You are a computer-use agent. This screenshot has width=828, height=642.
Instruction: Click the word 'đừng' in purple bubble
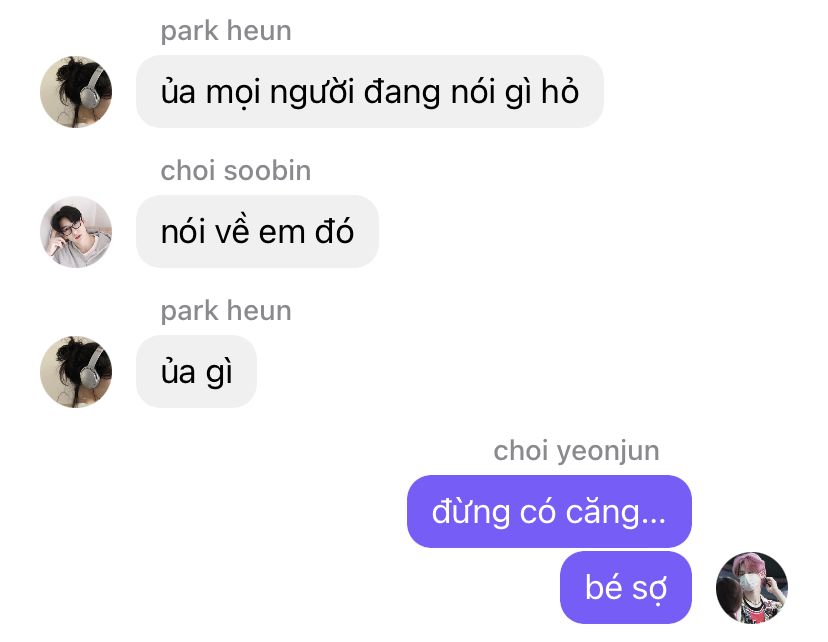[x=471, y=512]
